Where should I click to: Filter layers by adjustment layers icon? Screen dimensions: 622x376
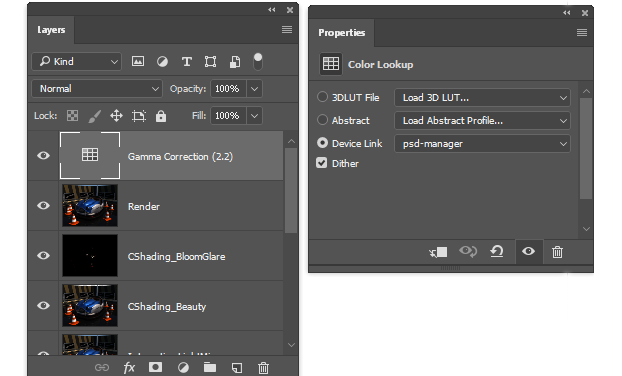pyautogui.click(x=162, y=61)
